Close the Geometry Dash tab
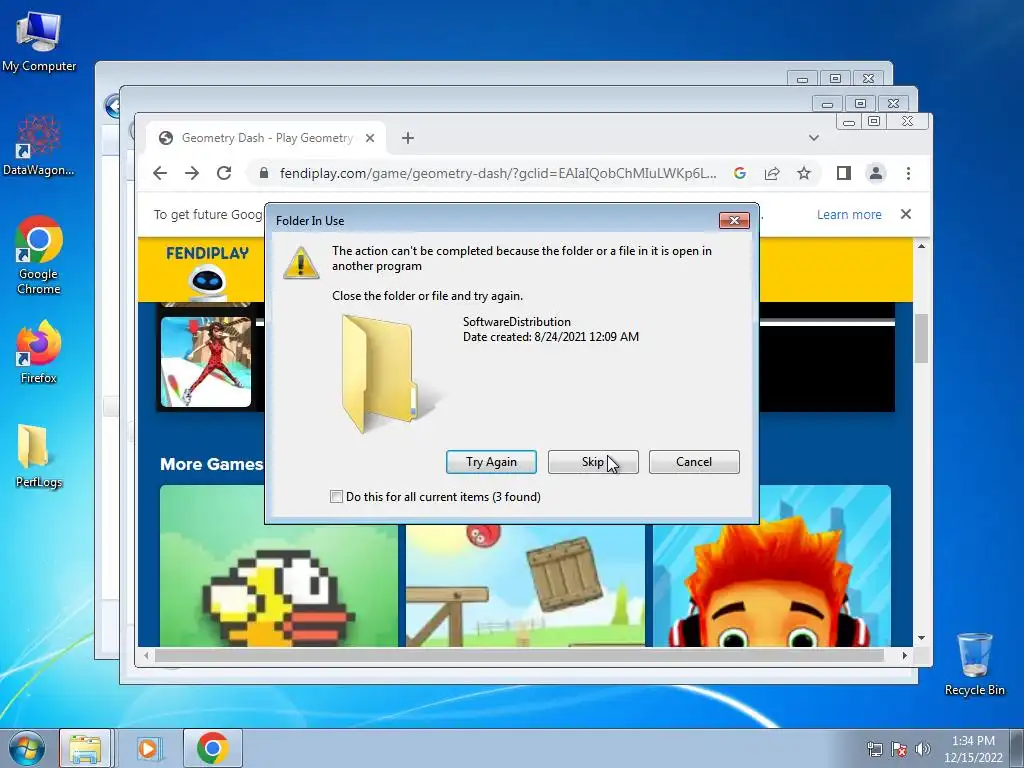The image size is (1024, 768). tap(370, 138)
